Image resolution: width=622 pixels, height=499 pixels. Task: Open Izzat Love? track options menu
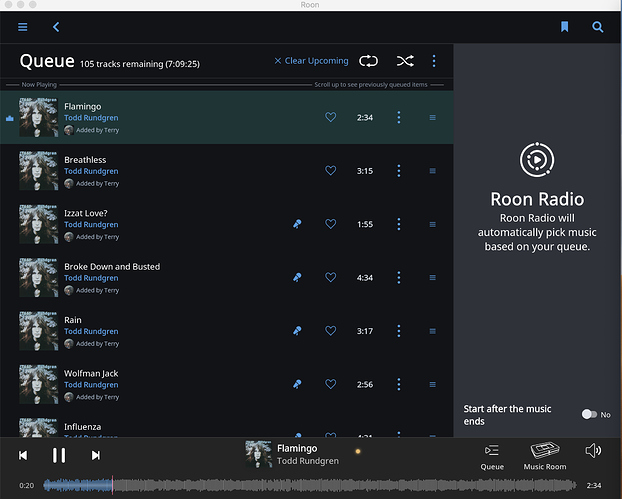(399, 224)
